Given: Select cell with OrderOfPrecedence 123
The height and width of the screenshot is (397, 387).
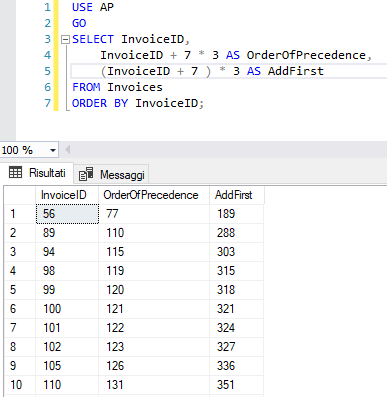Looking at the screenshot, I should coord(154,347).
